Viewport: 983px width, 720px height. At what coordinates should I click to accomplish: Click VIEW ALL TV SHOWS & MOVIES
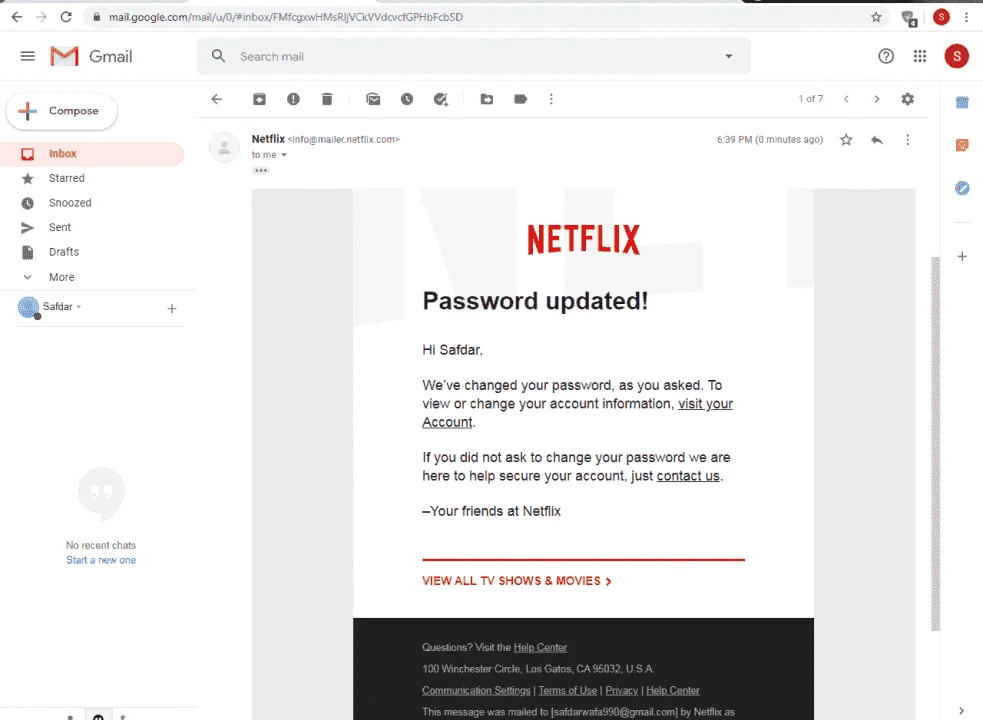point(517,581)
